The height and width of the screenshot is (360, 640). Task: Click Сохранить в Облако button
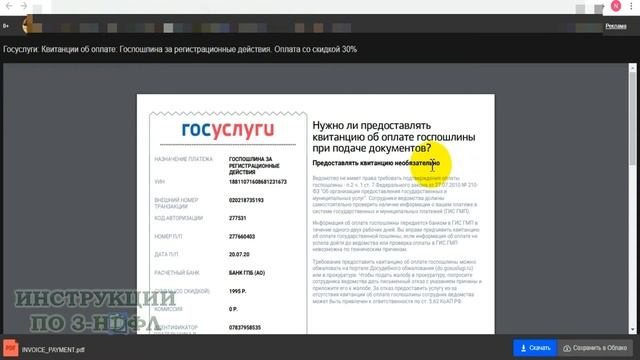point(595,348)
